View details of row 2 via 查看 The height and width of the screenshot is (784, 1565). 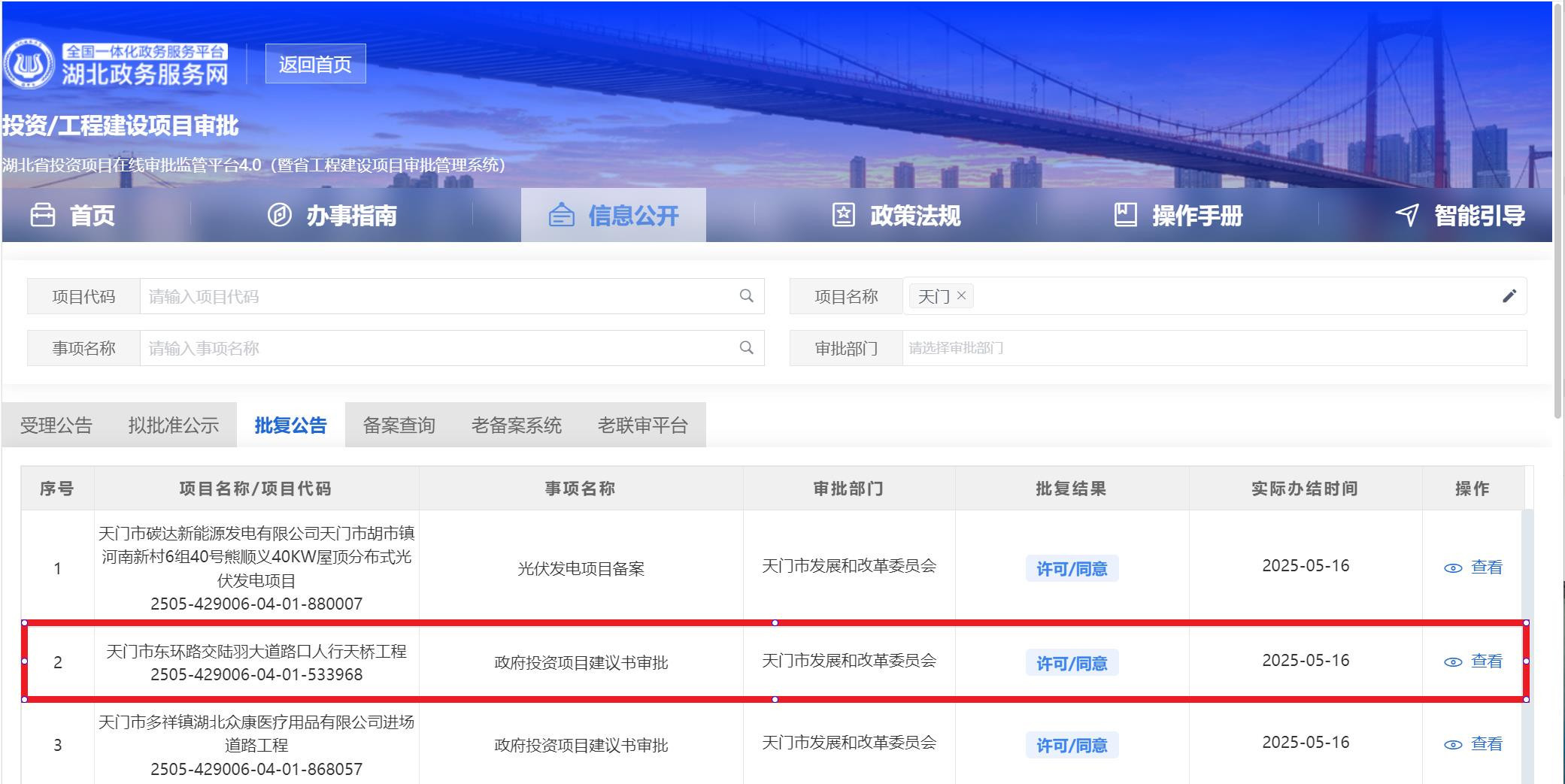1473,661
